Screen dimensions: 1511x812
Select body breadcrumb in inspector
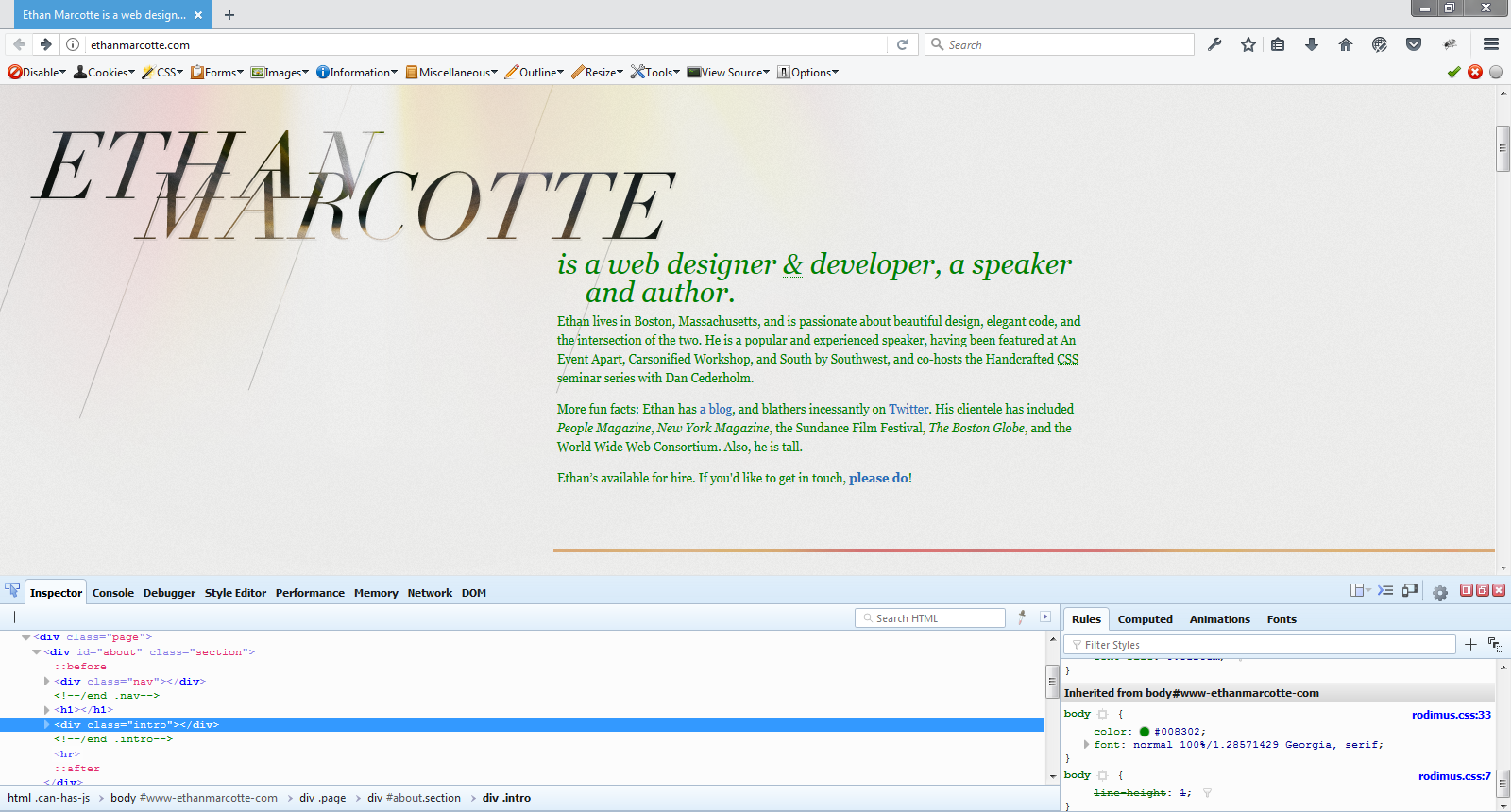coord(194,798)
